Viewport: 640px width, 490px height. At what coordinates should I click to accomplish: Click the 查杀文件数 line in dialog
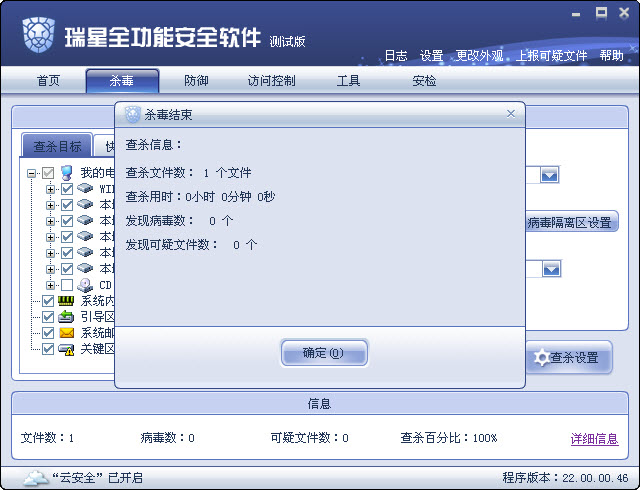click(188, 173)
